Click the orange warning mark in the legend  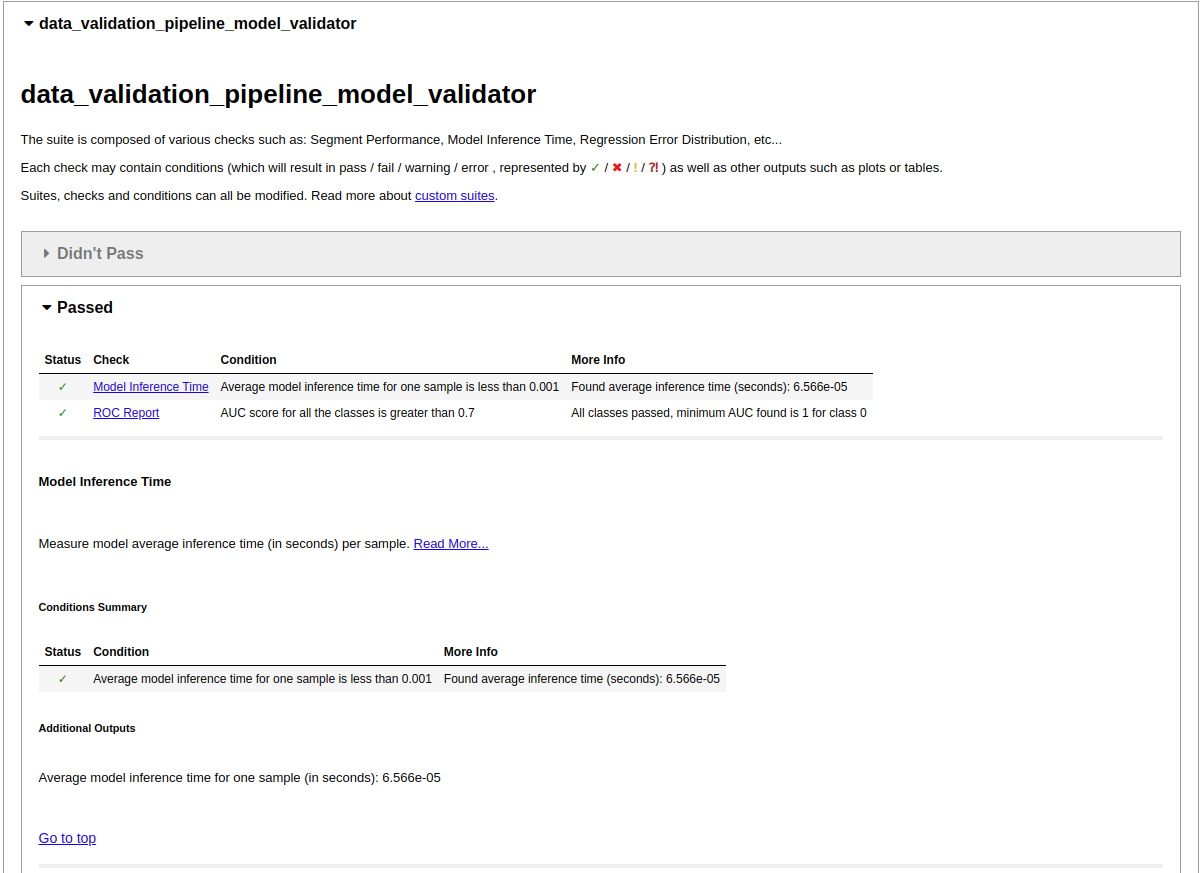635,168
